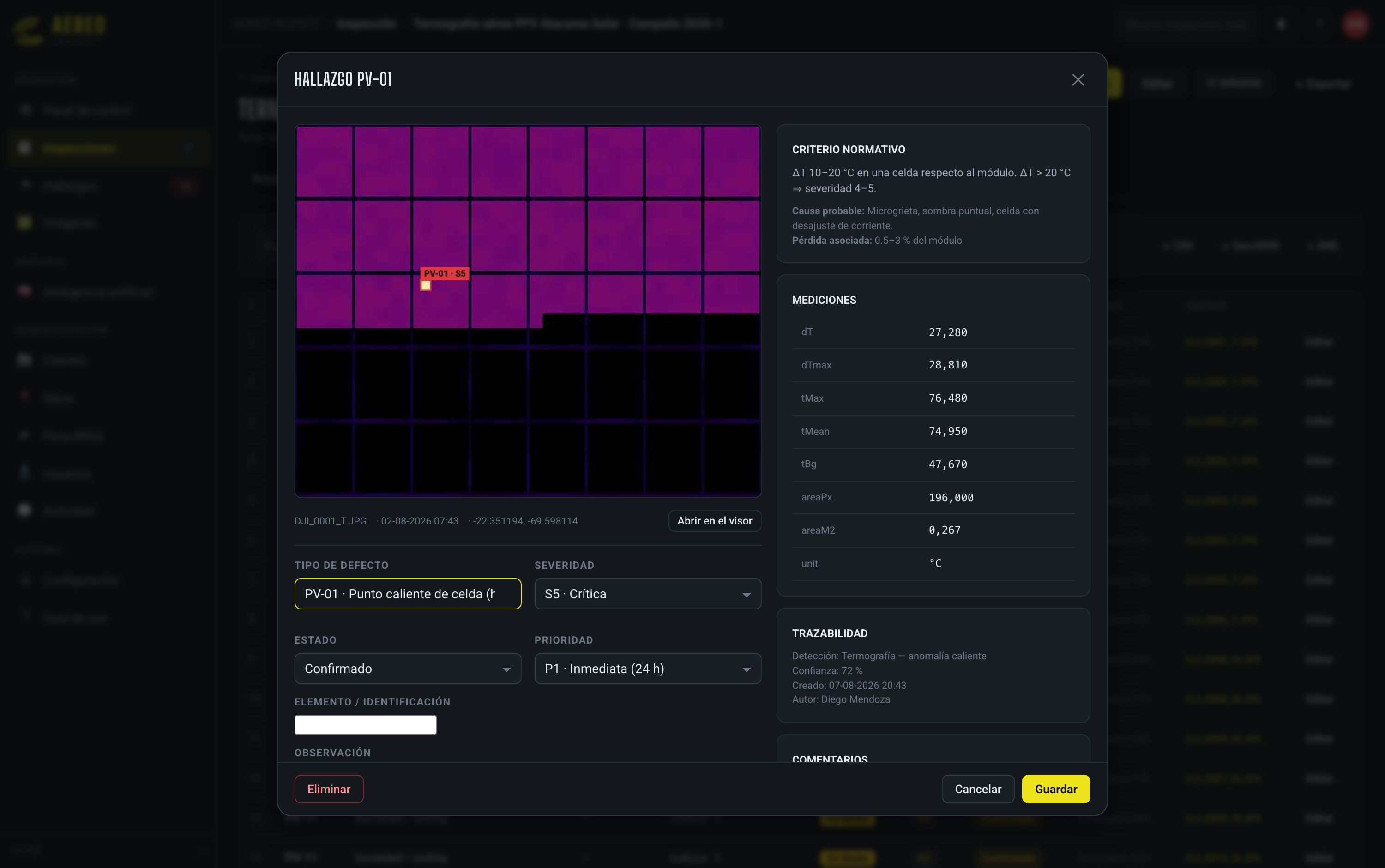Click the Pérdida asociada 0.5–3 % text

[x=876, y=240]
